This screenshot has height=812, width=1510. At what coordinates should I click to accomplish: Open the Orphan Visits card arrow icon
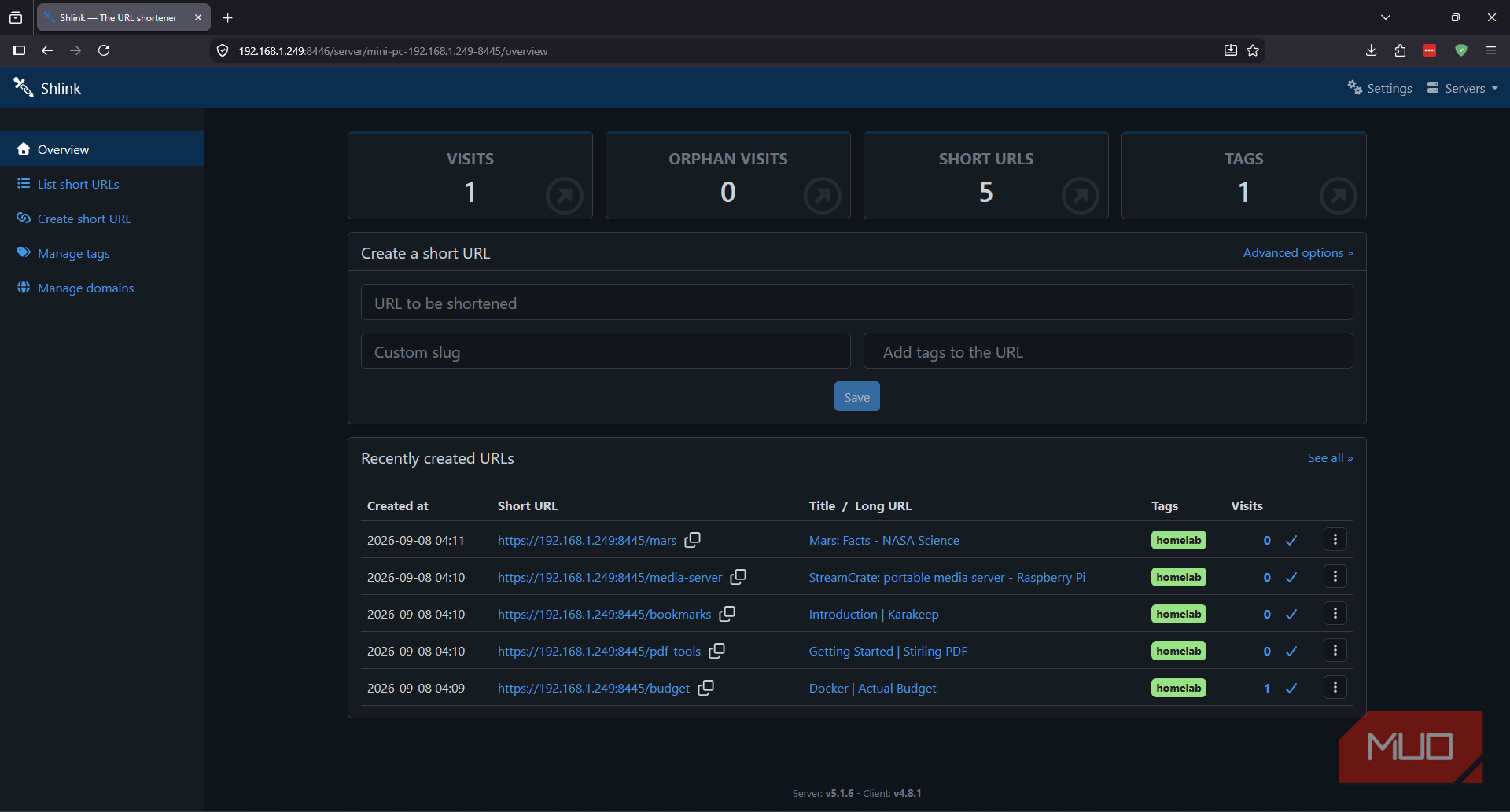point(823,196)
